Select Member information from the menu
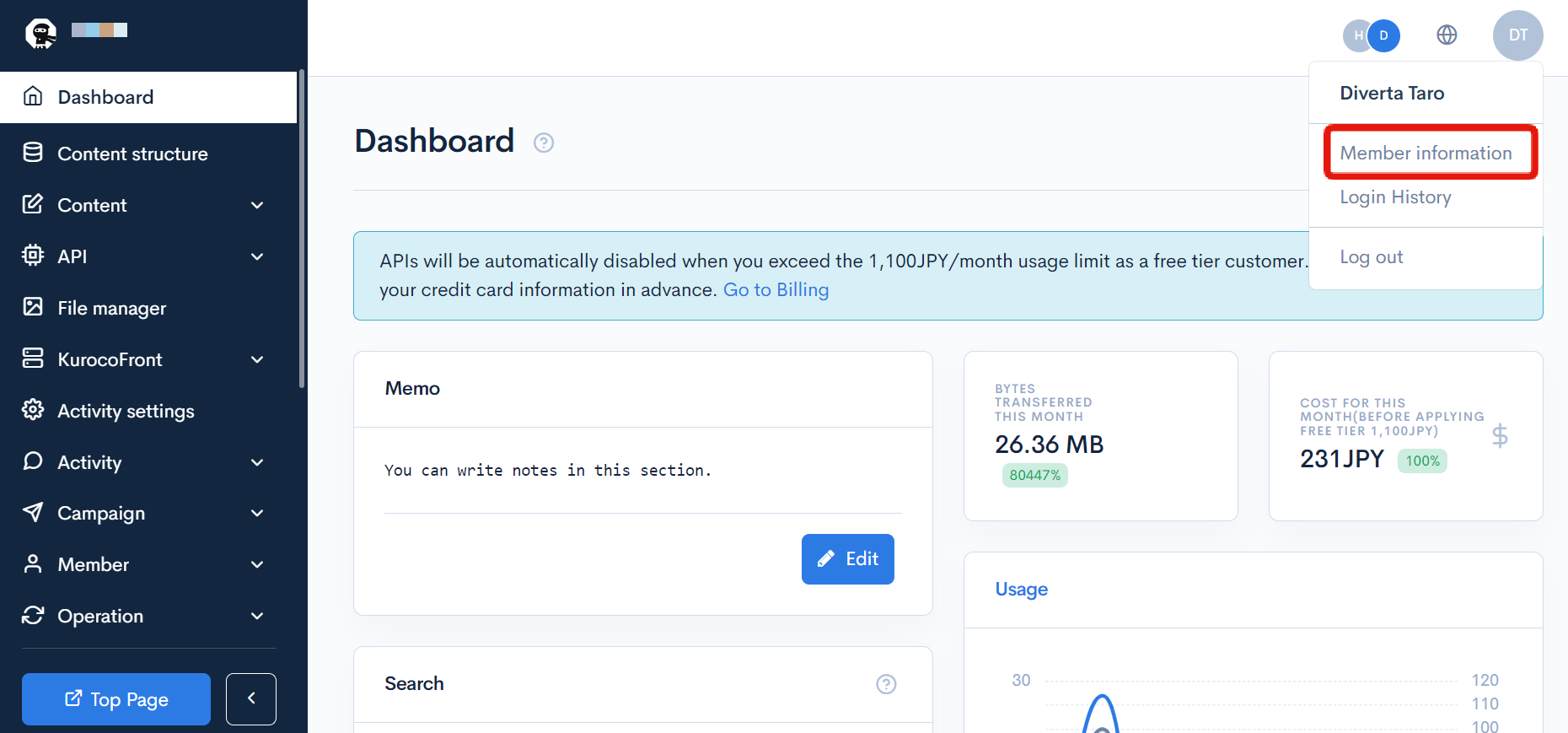Image resolution: width=1568 pixels, height=733 pixels. (1426, 153)
